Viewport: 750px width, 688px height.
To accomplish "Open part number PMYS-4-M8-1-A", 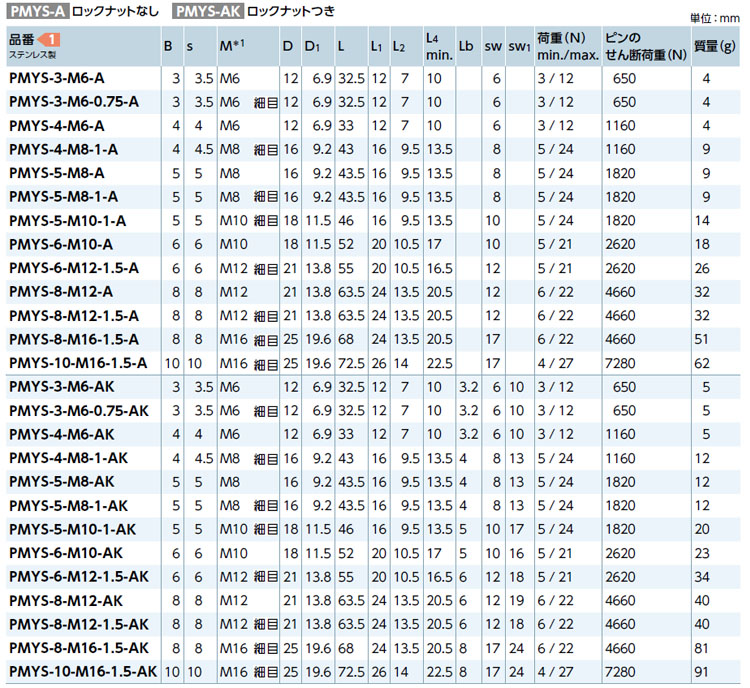I will point(63,149).
